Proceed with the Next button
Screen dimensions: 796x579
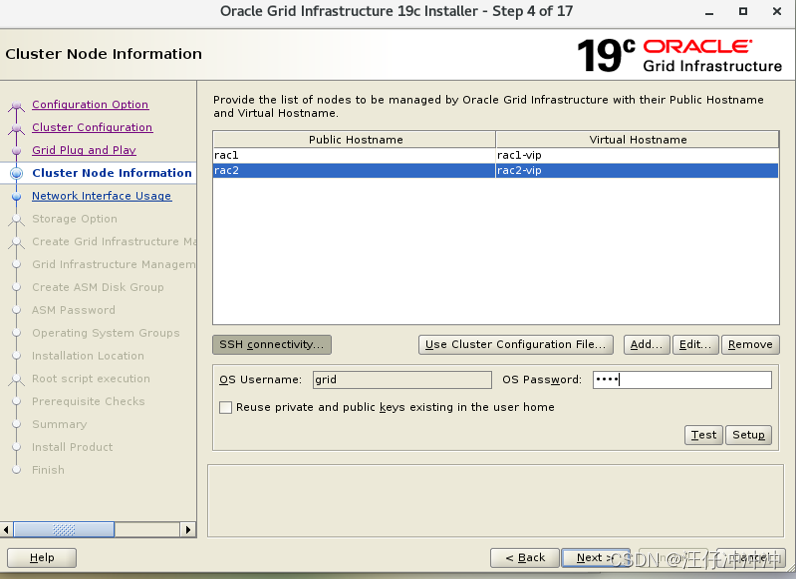tap(596, 558)
